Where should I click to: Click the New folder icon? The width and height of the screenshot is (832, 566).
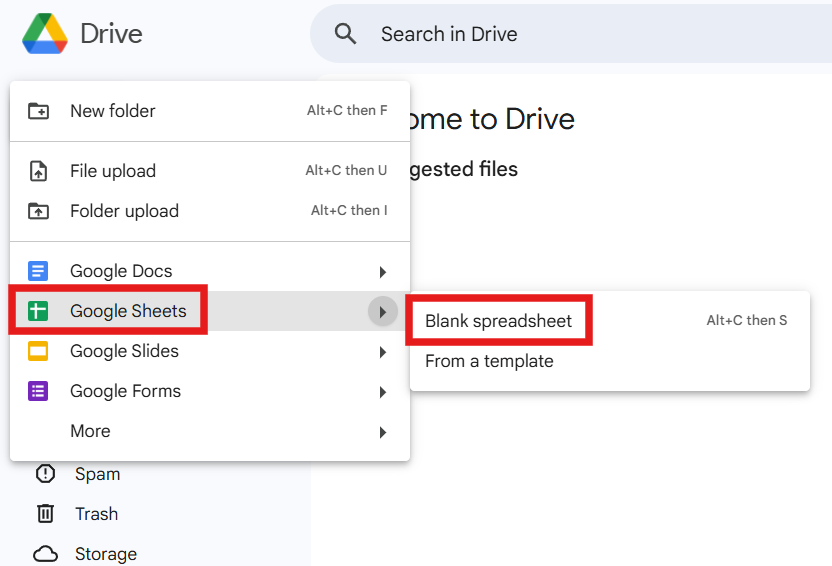pyautogui.click(x=38, y=111)
